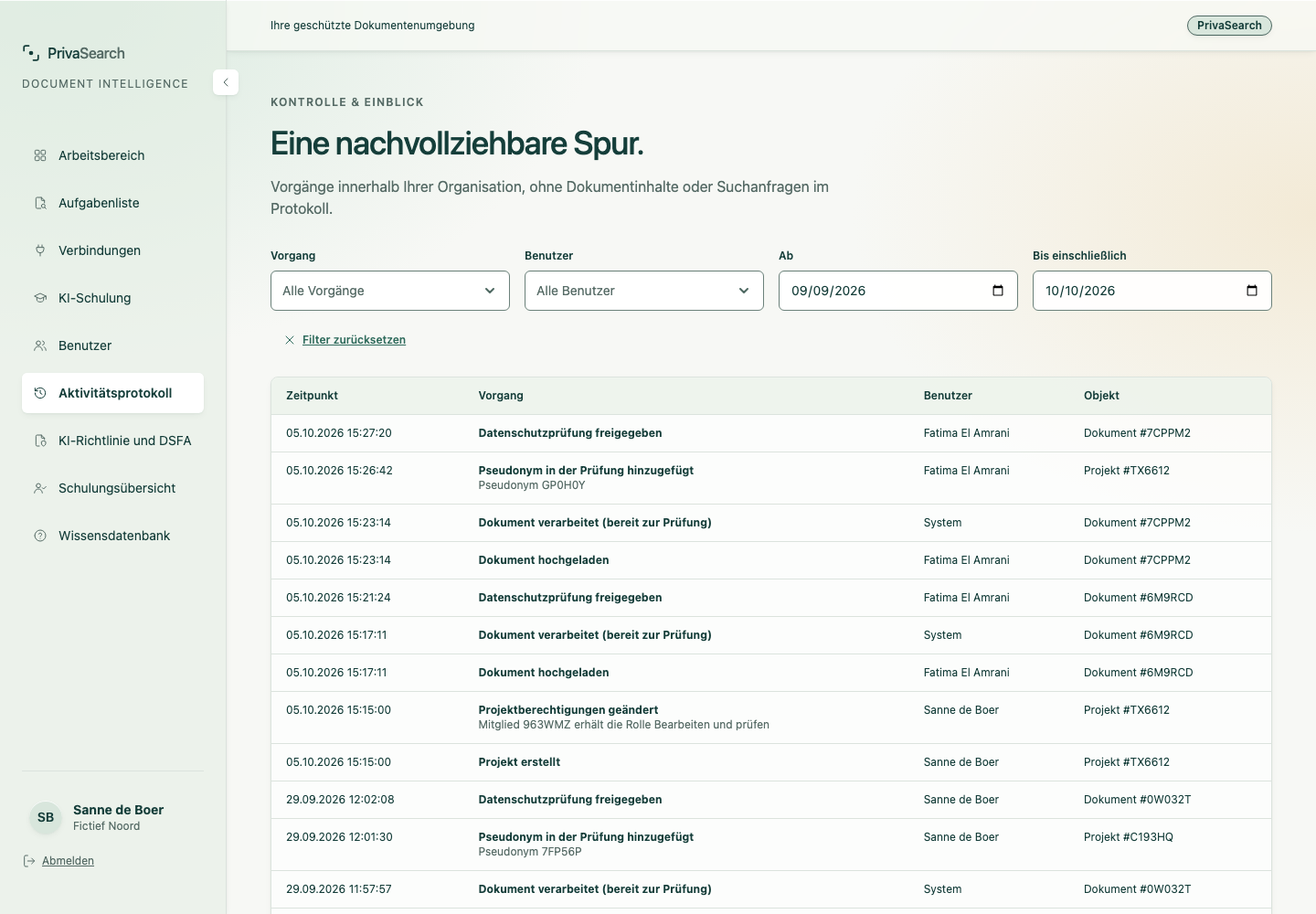1316x914 pixels.
Task: Click the PrivaSearch logo icon
Action: pos(31,53)
